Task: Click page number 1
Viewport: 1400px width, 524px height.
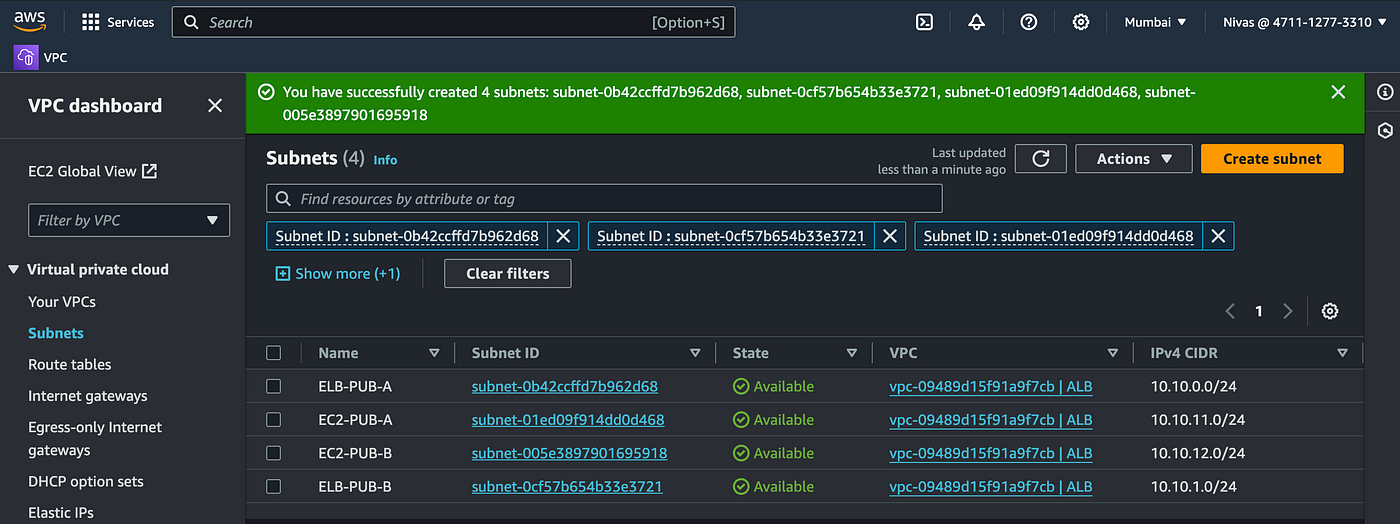Action: [1259, 311]
